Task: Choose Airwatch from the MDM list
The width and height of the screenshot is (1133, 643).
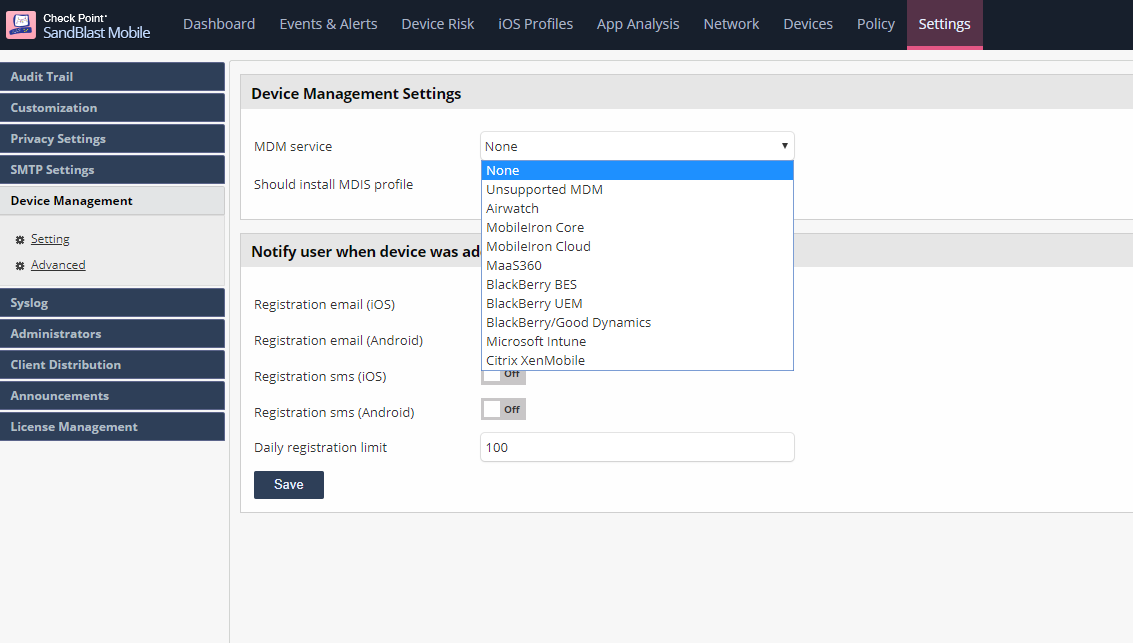Action: point(512,208)
